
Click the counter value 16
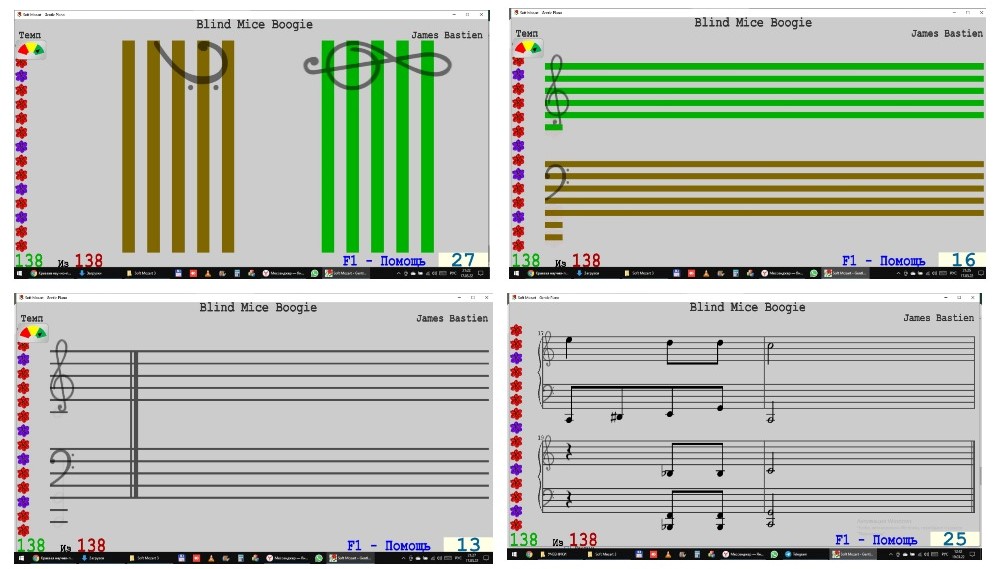(963, 260)
